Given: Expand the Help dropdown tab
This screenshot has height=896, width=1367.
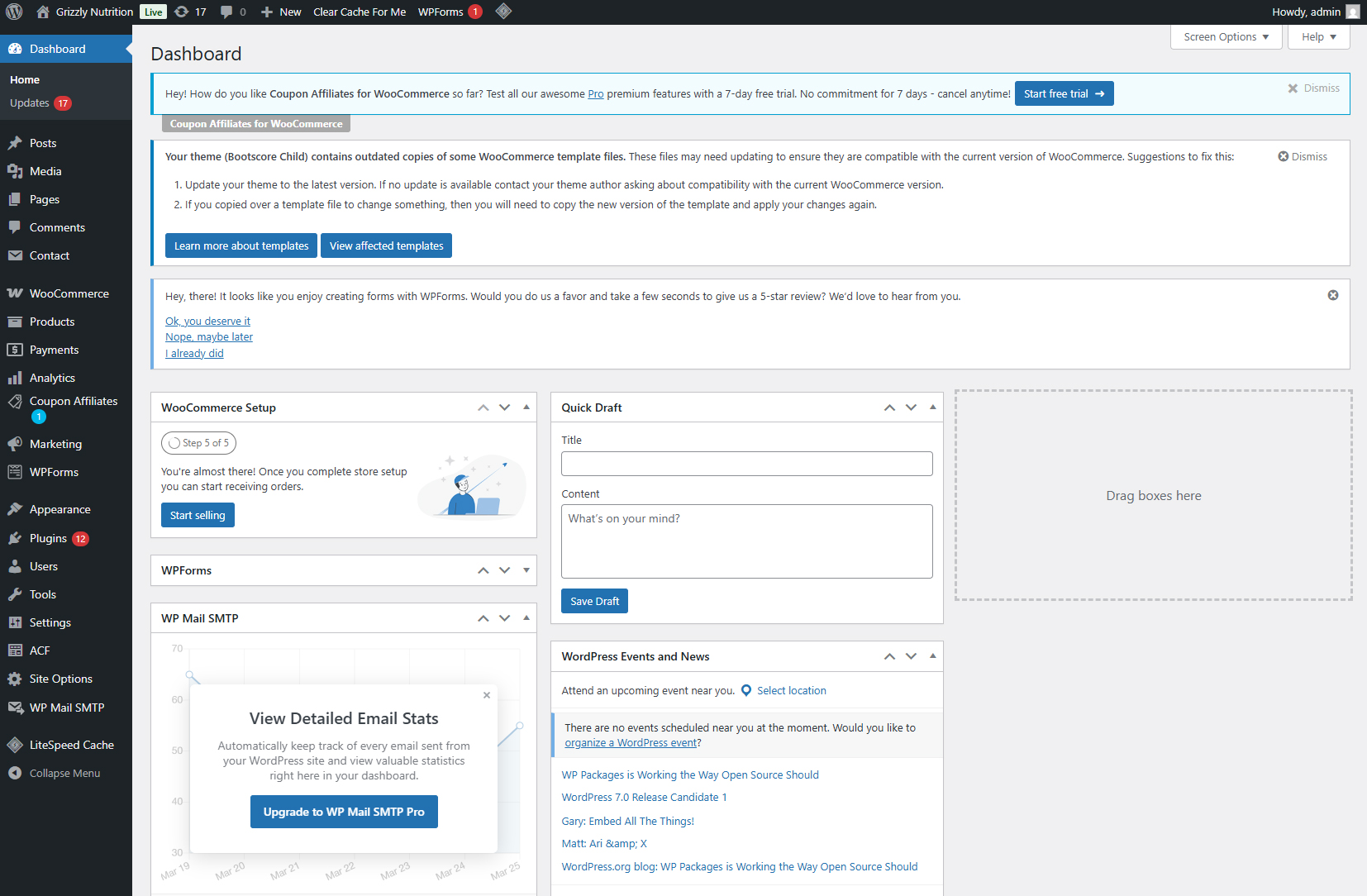Looking at the screenshot, I should (x=1318, y=37).
